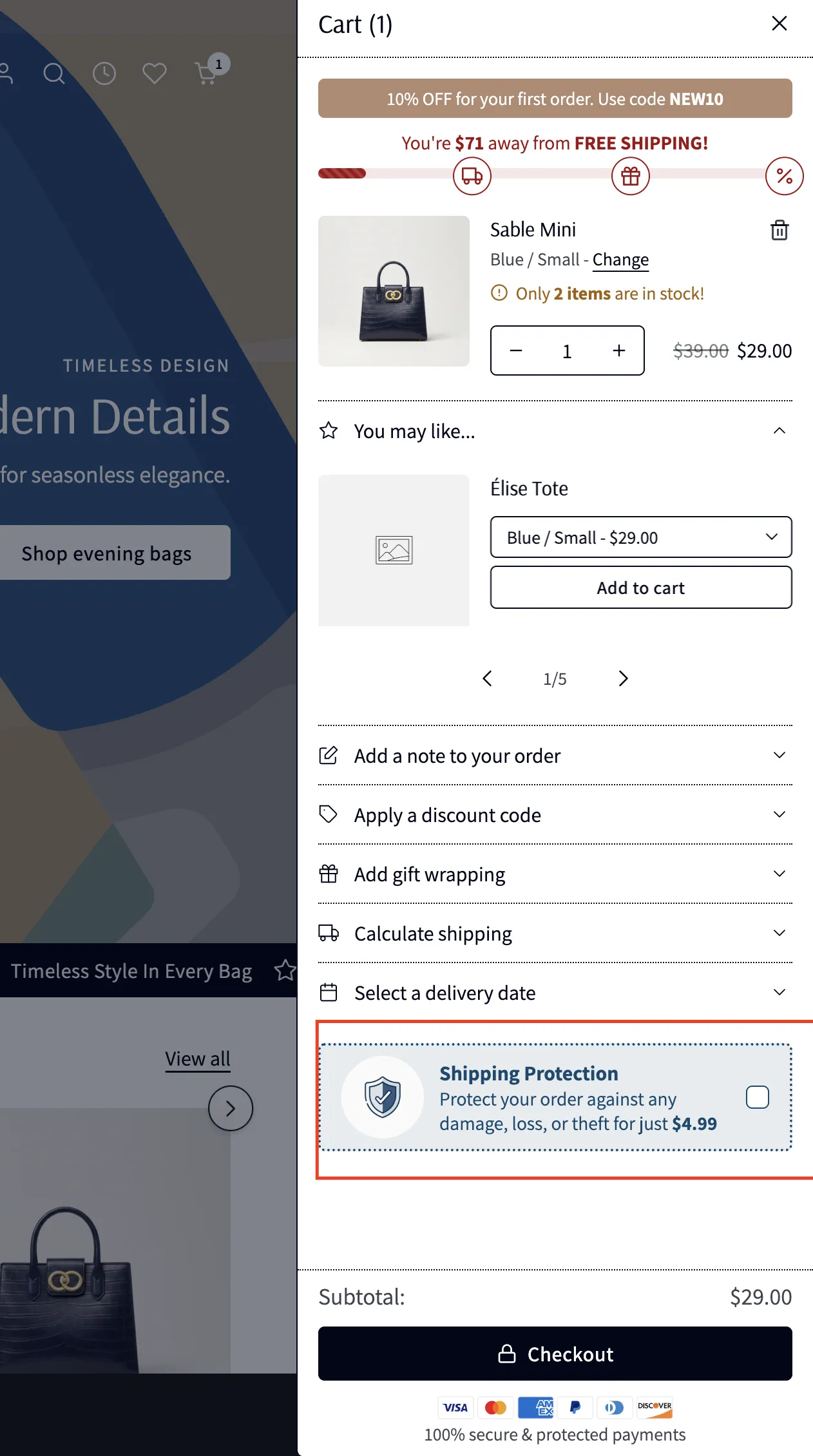Click the free shipping truck milestone icon
Screen dimensions: 813x1456
[472, 176]
